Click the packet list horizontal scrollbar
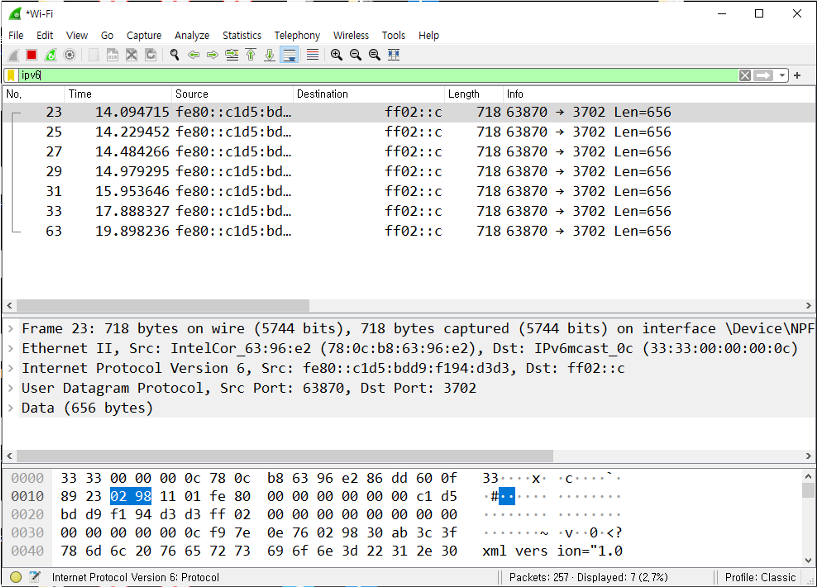Viewport: 818px width, 587px height. (400, 305)
